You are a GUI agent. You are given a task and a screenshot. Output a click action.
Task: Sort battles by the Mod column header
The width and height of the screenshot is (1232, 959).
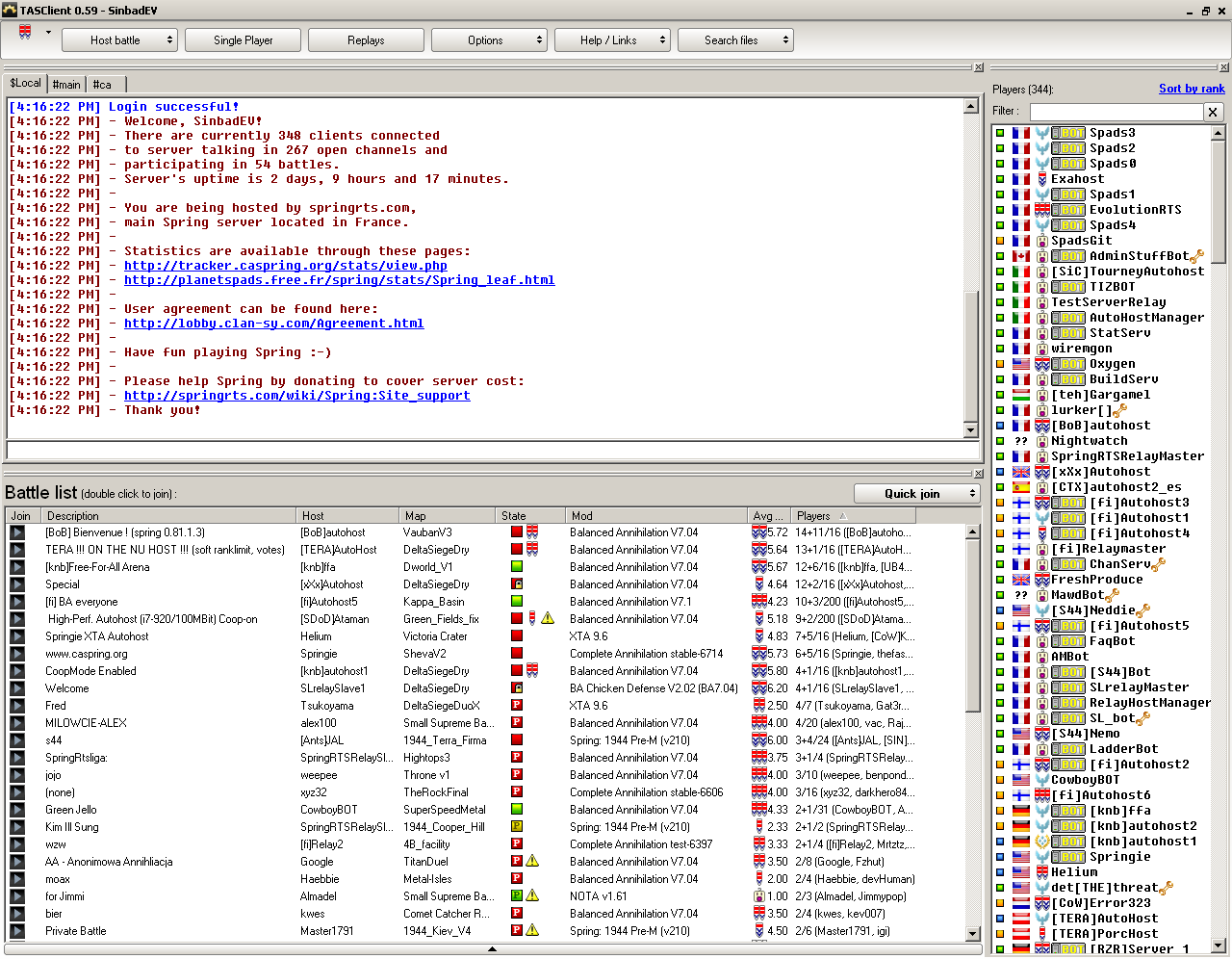click(655, 515)
